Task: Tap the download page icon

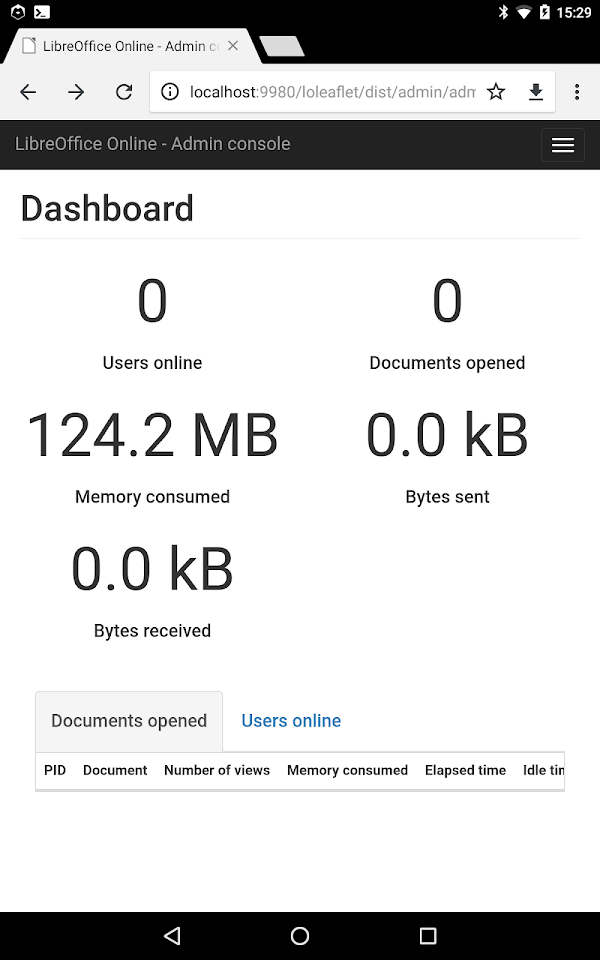Action: (536, 92)
